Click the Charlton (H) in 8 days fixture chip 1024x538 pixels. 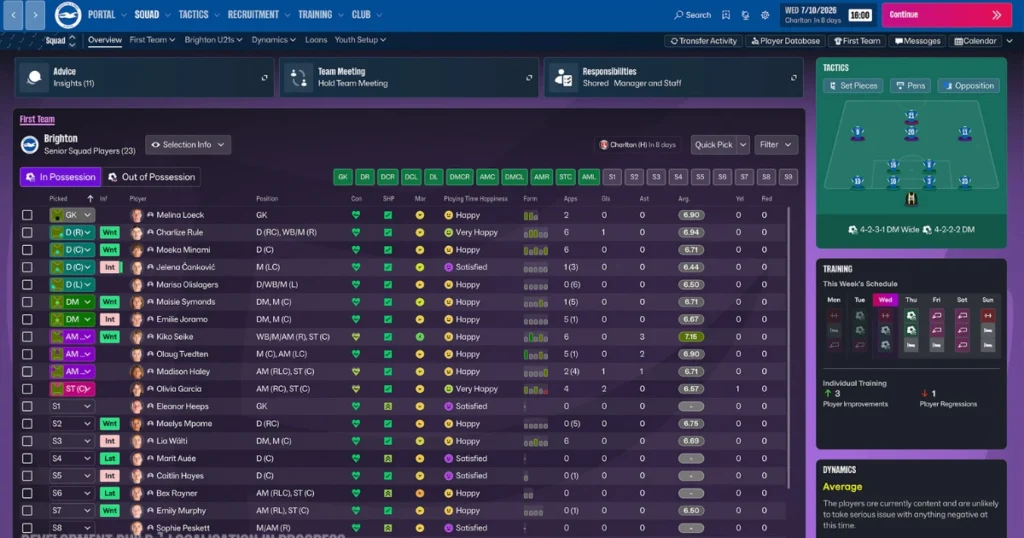(x=637, y=144)
